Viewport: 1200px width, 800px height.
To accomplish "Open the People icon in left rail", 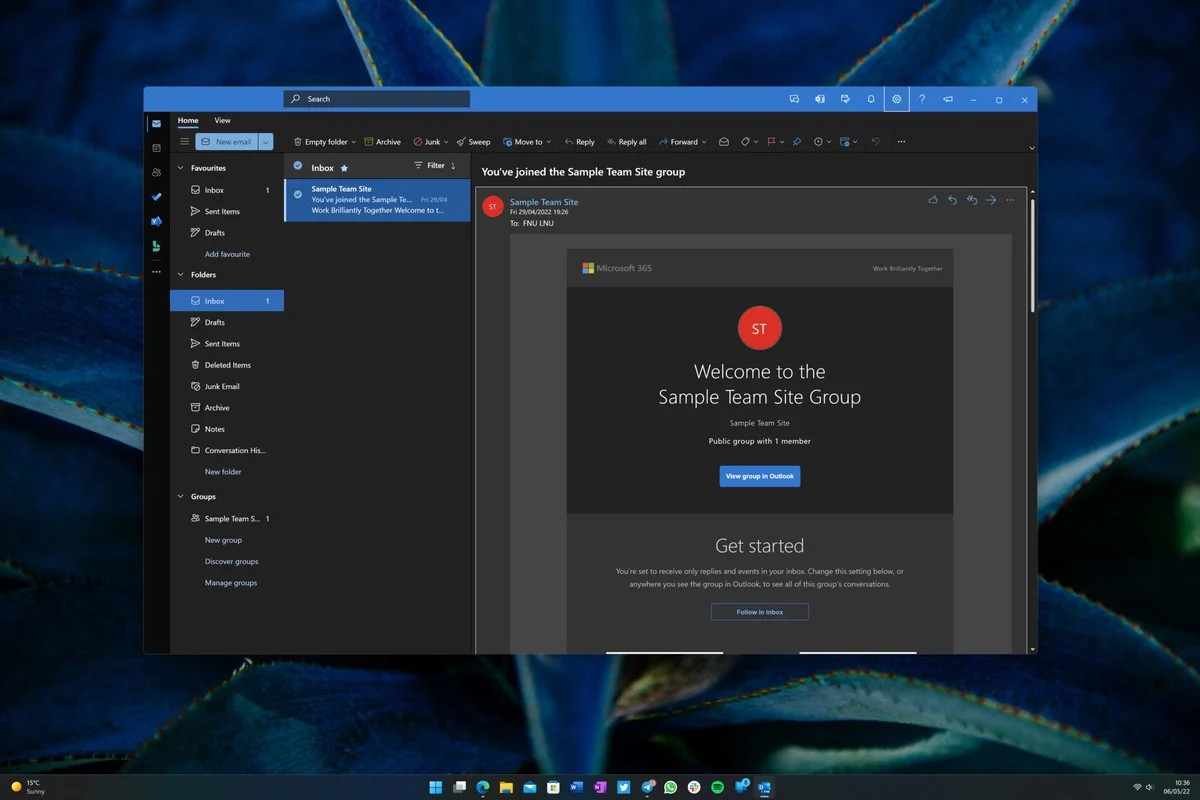I will coord(156,172).
